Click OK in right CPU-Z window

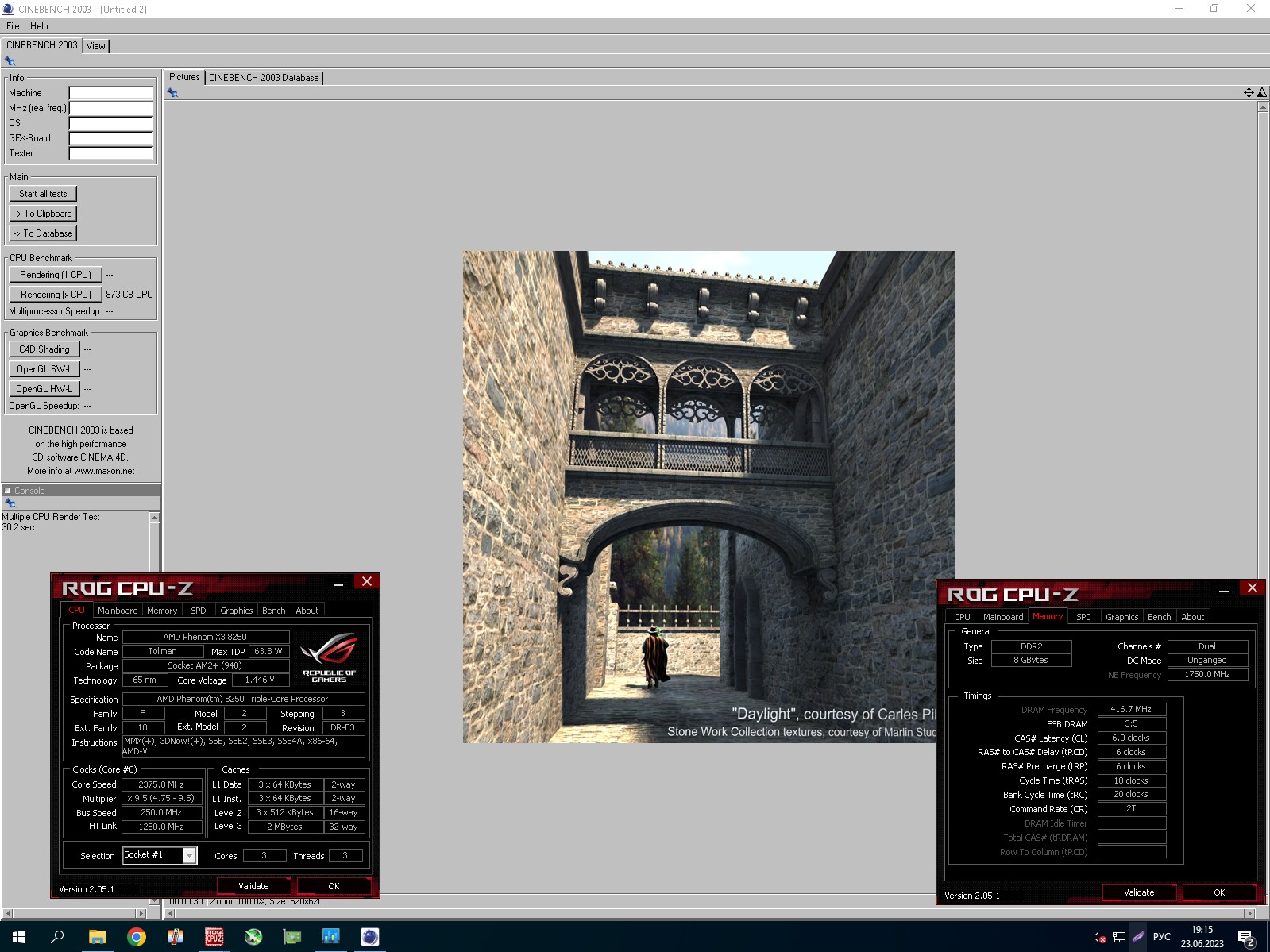coord(1219,892)
